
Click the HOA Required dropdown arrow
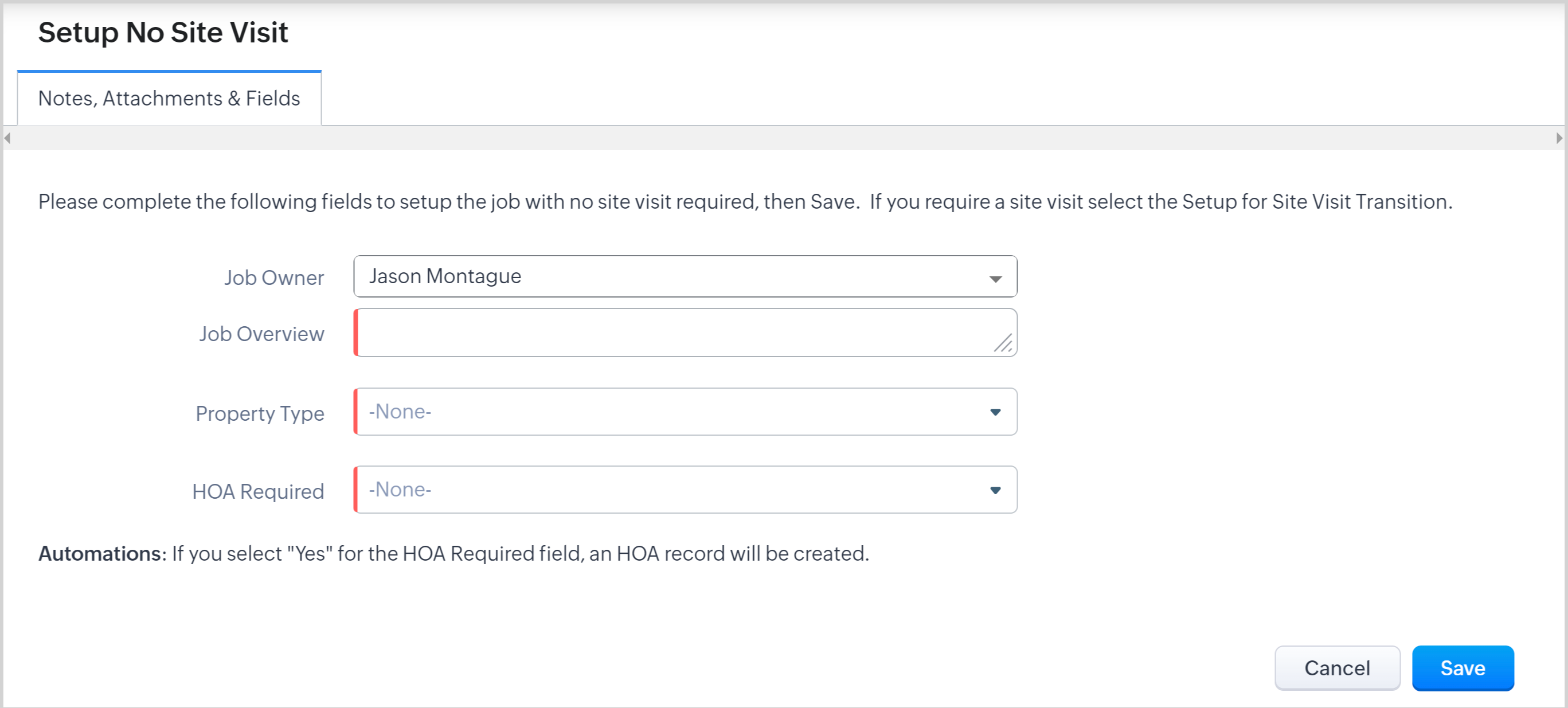coord(995,490)
